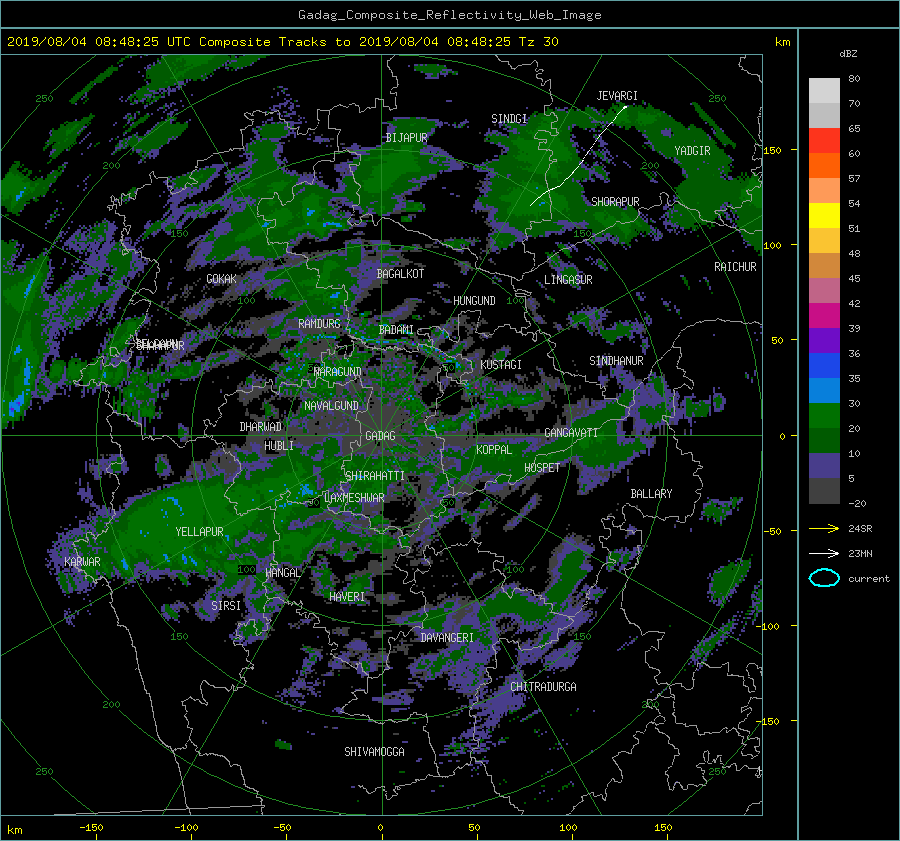The image size is (900, 841).
Task: Click the GANGAVATI town label
Action: point(571,433)
